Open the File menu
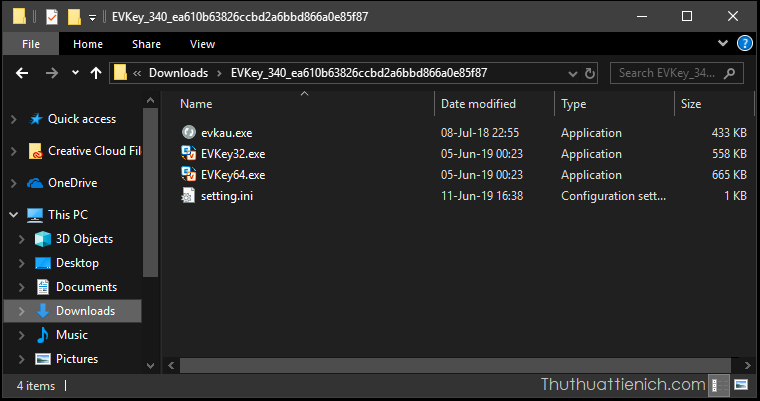 [x=31, y=44]
